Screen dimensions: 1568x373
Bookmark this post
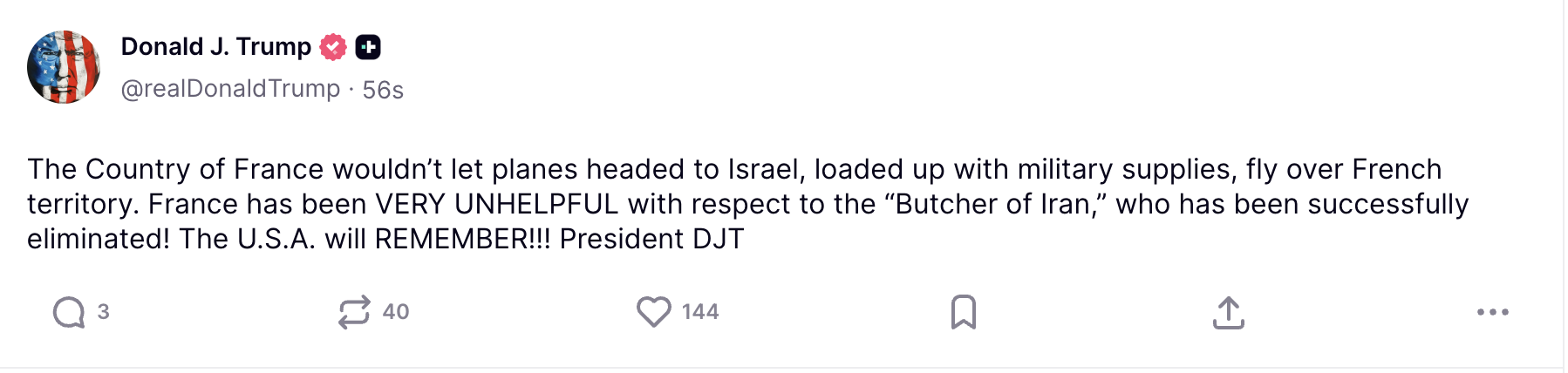963,312
